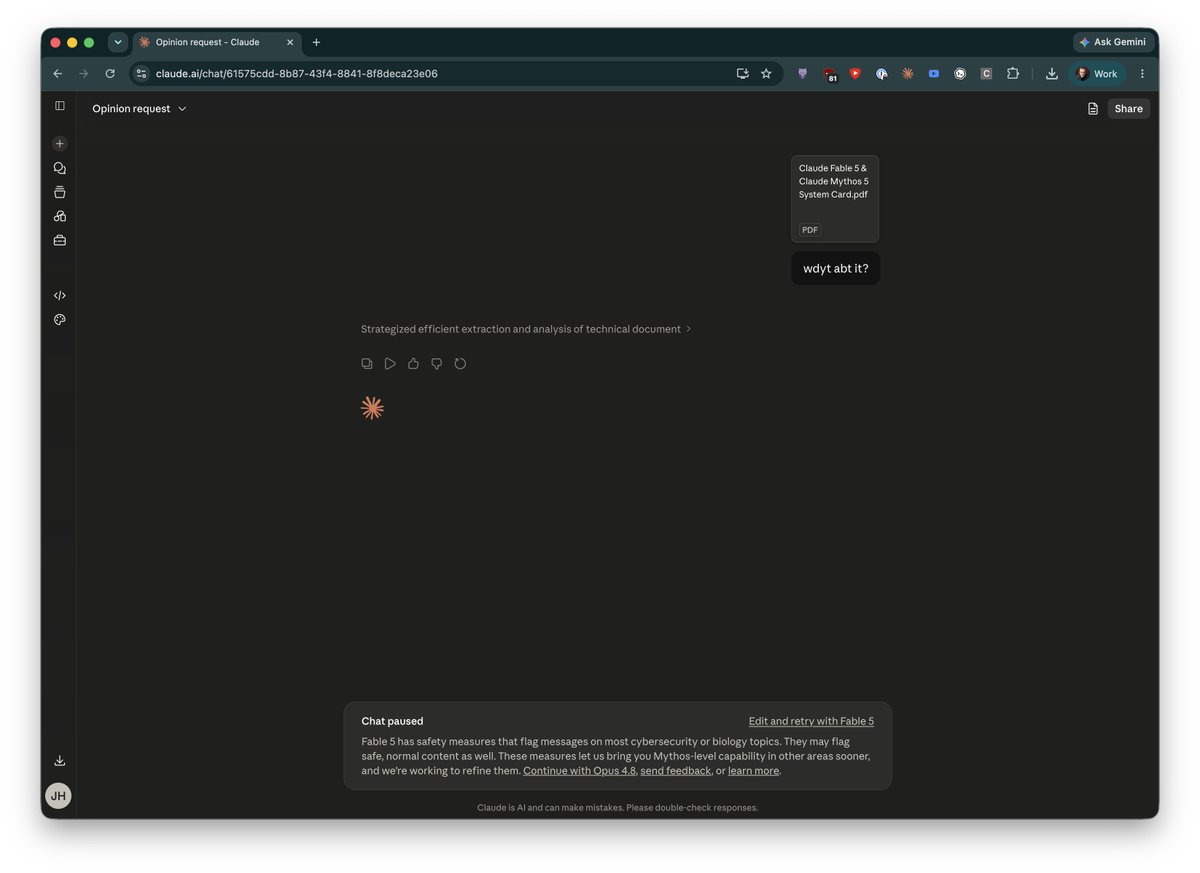The height and width of the screenshot is (873, 1200).
Task: Click Edit and retry with Fable 5
Action: point(811,721)
